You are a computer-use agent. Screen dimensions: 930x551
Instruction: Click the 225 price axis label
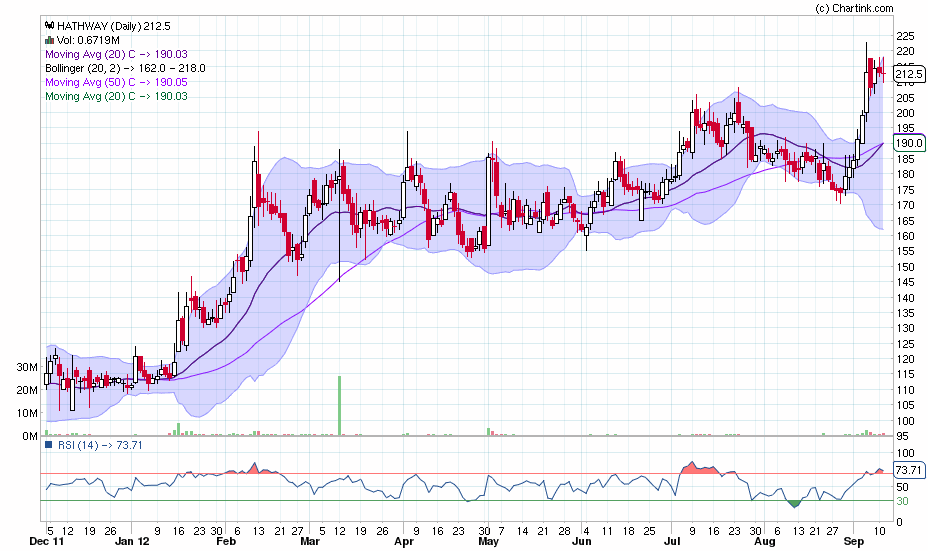pos(906,37)
